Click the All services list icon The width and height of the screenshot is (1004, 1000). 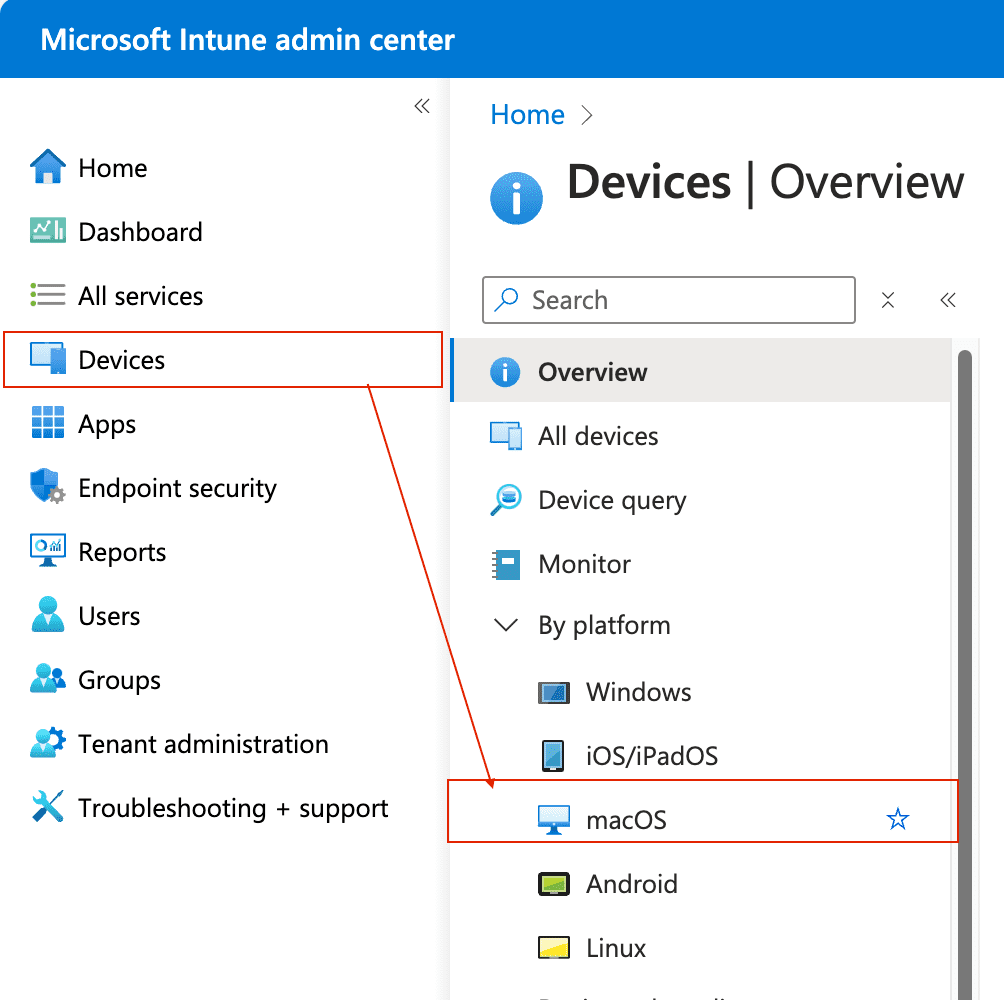pyautogui.click(x=47, y=295)
